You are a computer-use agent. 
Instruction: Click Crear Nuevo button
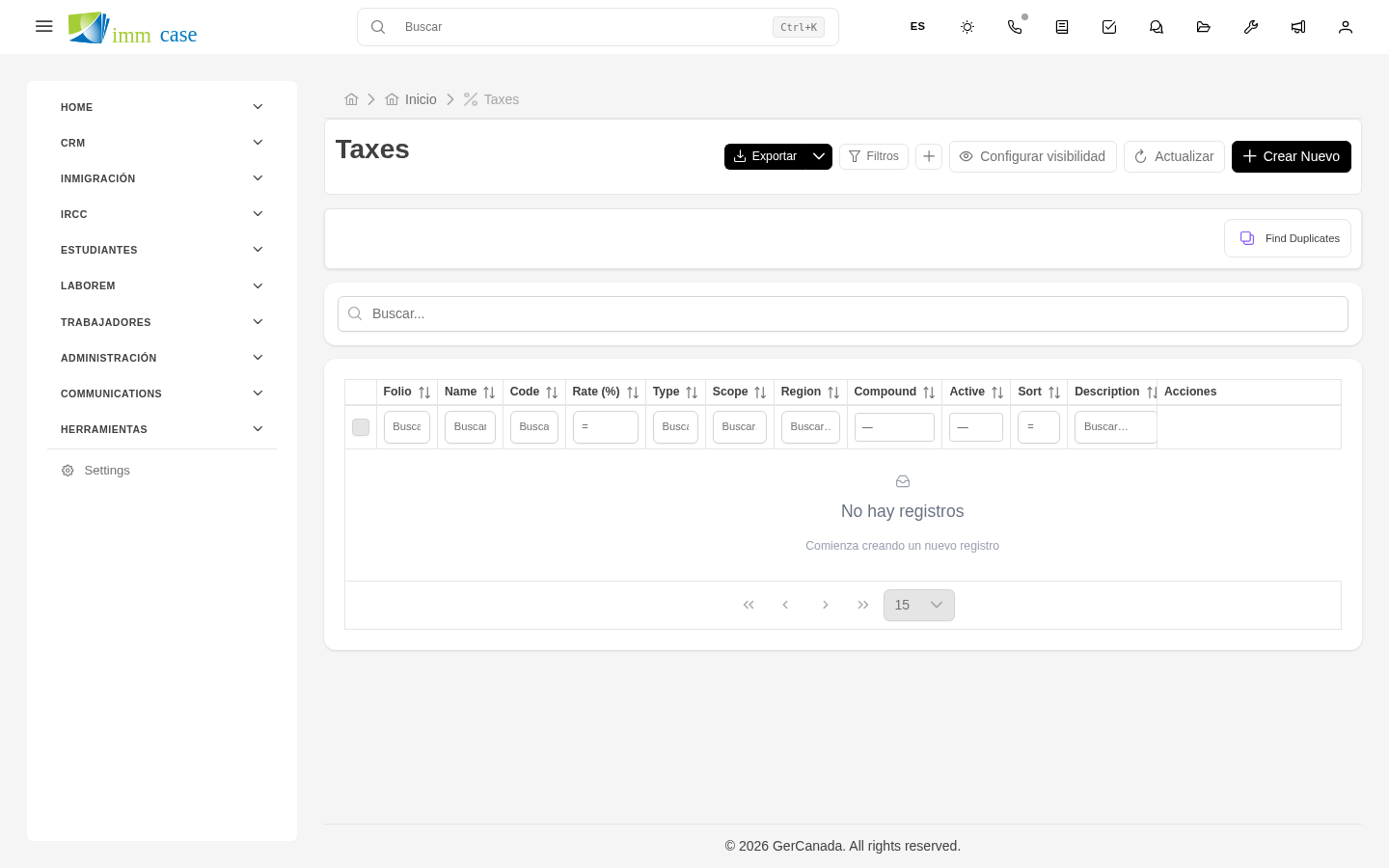[x=1292, y=156]
